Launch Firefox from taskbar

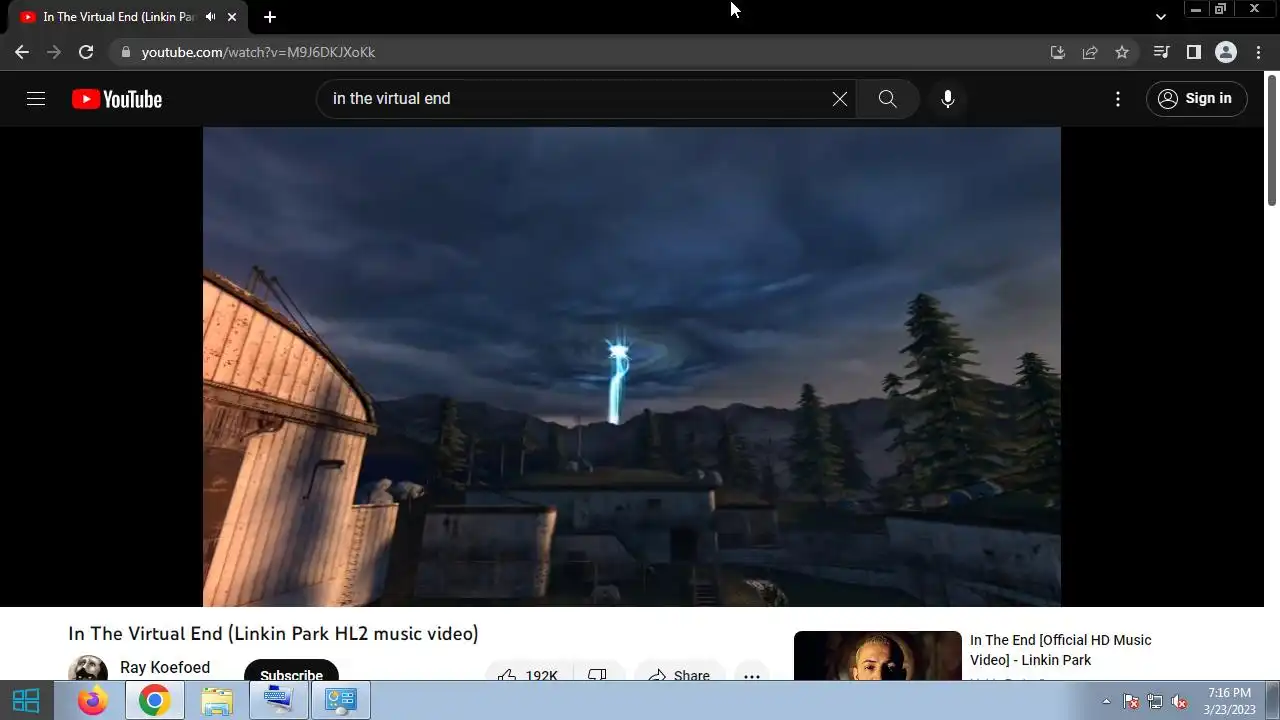coord(92,701)
